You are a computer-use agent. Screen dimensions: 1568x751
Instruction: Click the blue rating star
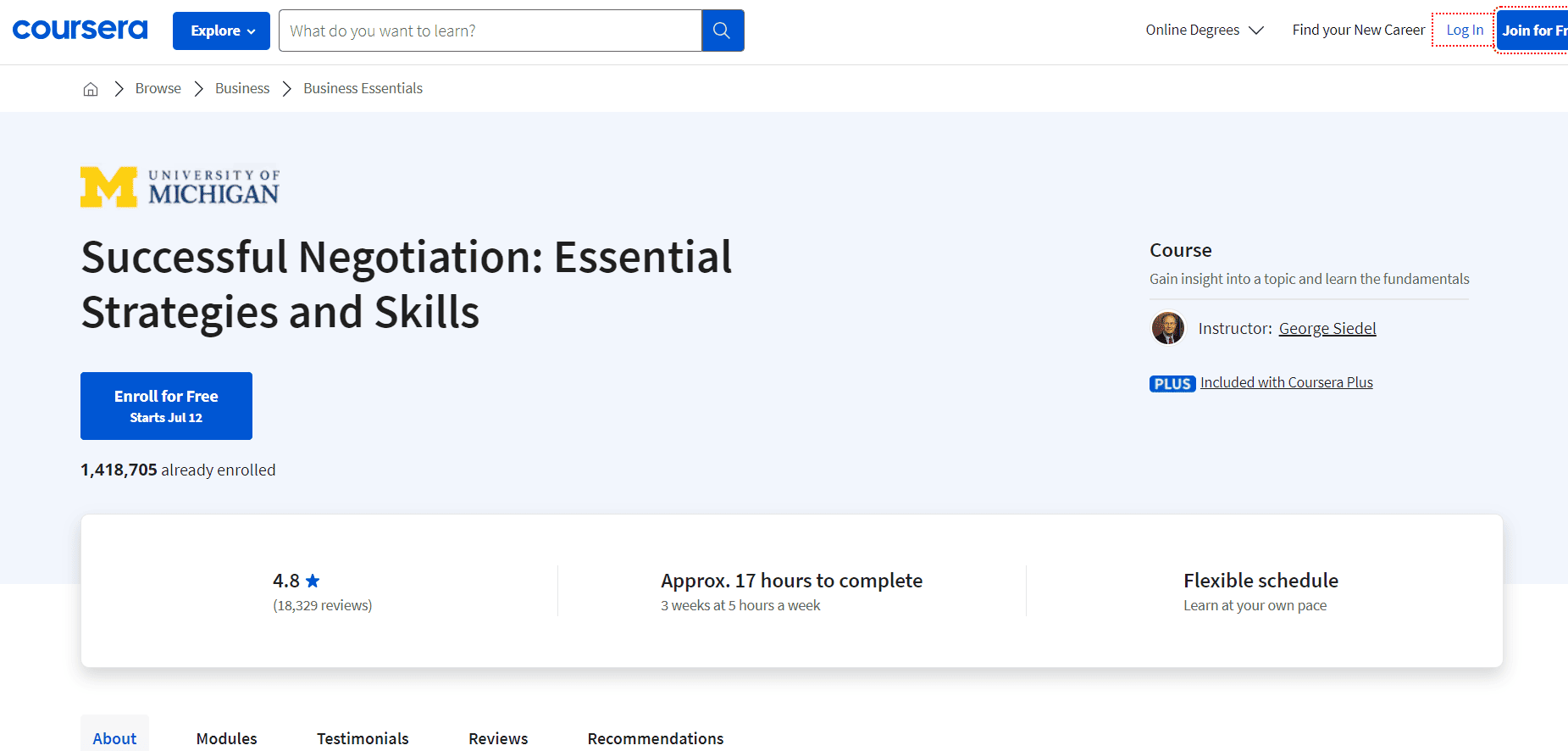(x=313, y=581)
